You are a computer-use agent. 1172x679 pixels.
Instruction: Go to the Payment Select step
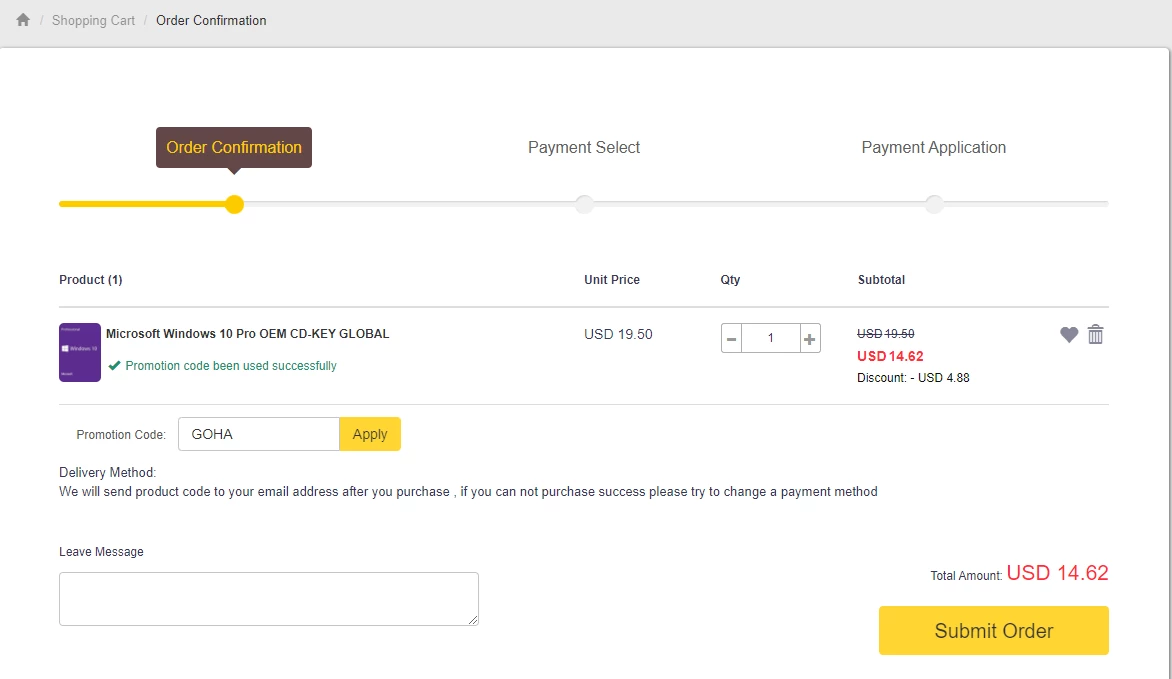pyautogui.click(x=584, y=147)
